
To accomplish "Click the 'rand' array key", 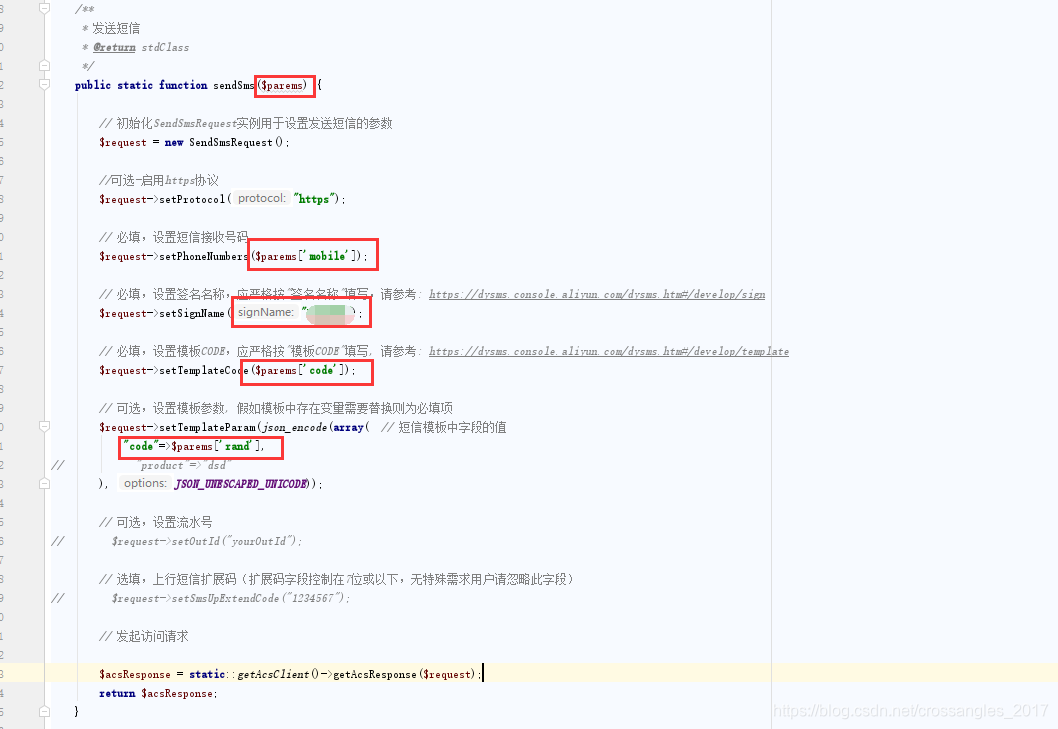I will tap(237, 446).
